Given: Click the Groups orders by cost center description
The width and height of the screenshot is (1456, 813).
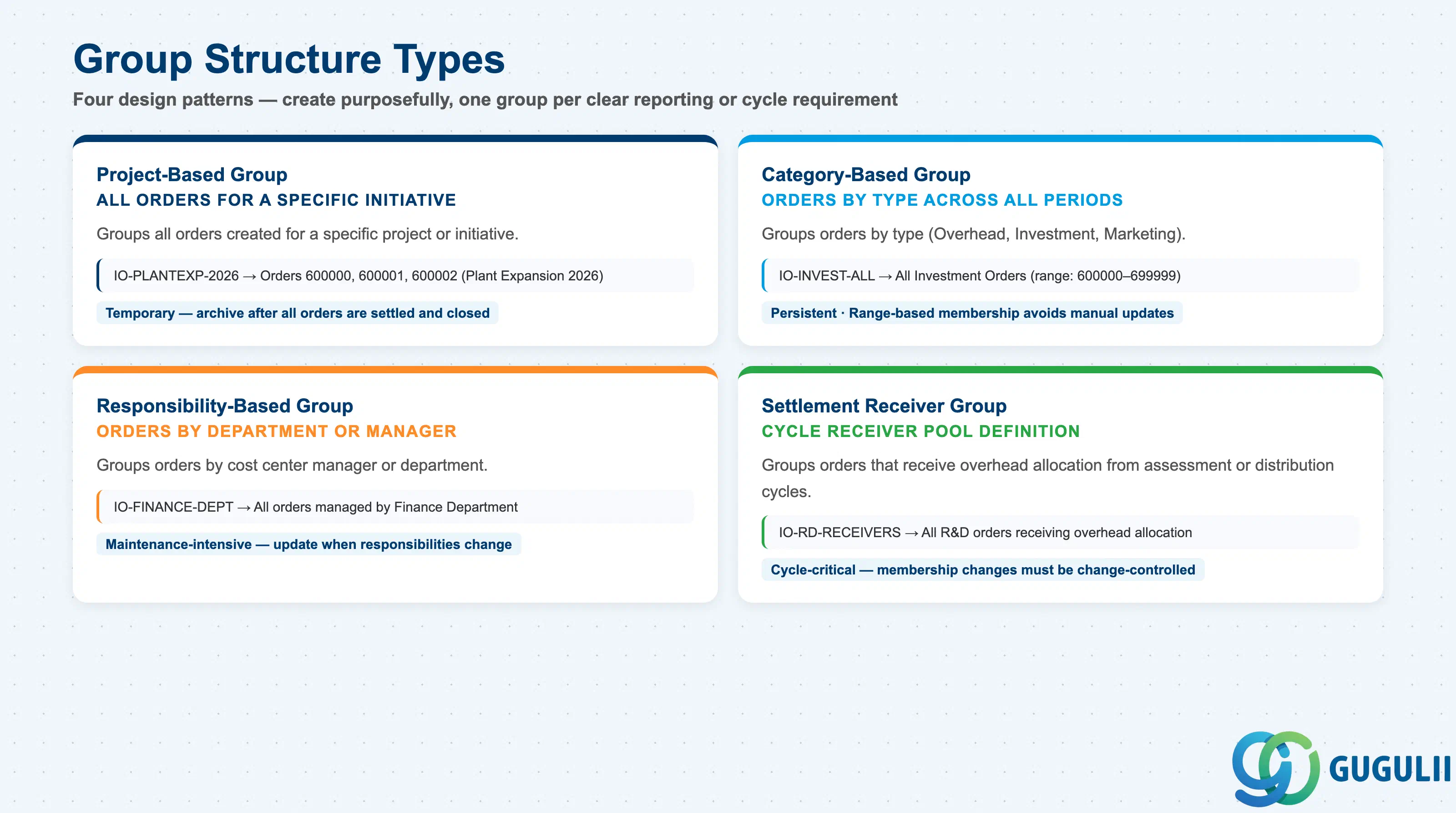Looking at the screenshot, I should 292,465.
